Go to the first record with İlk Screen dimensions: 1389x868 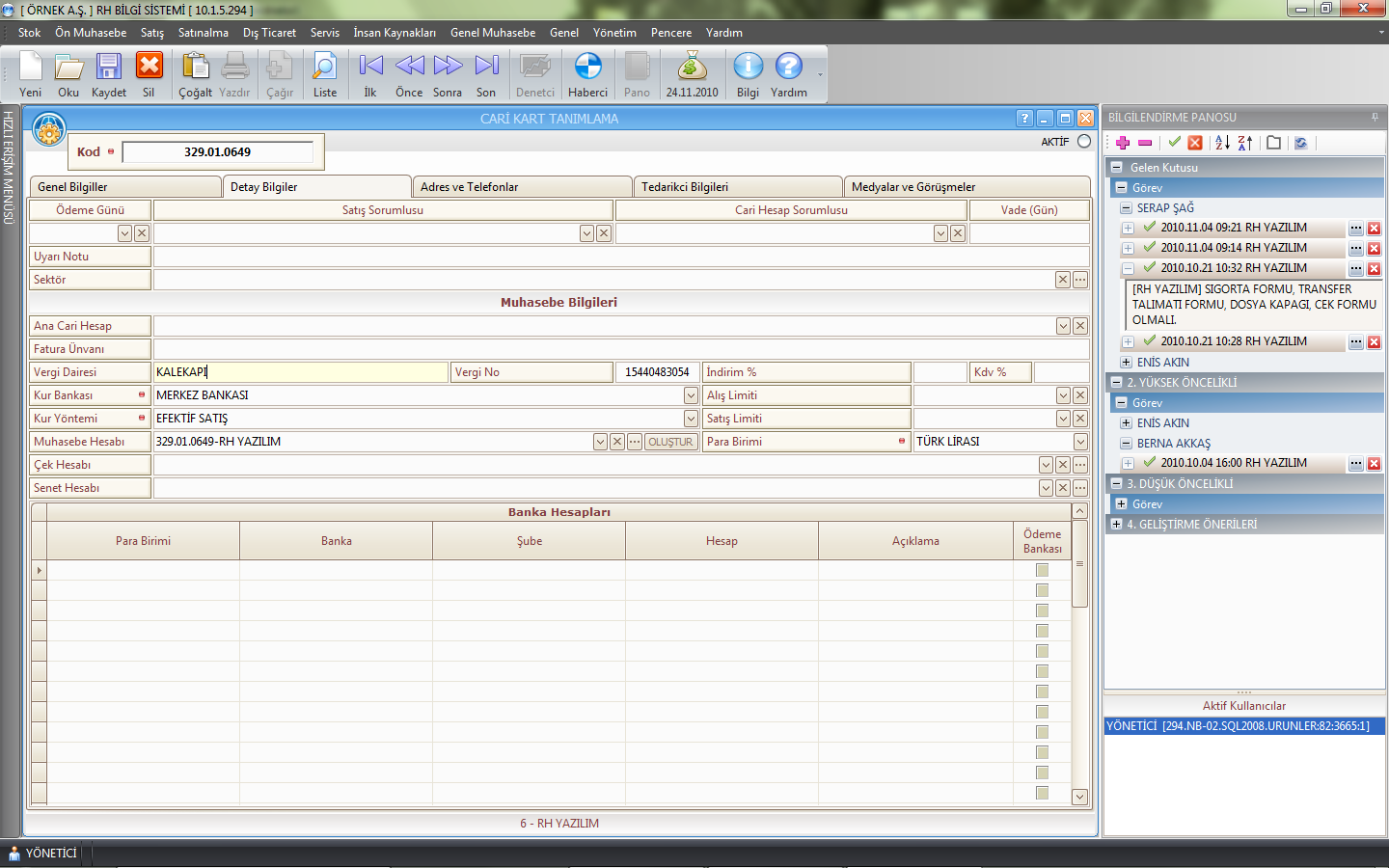pyautogui.click(x=370, y=68)
